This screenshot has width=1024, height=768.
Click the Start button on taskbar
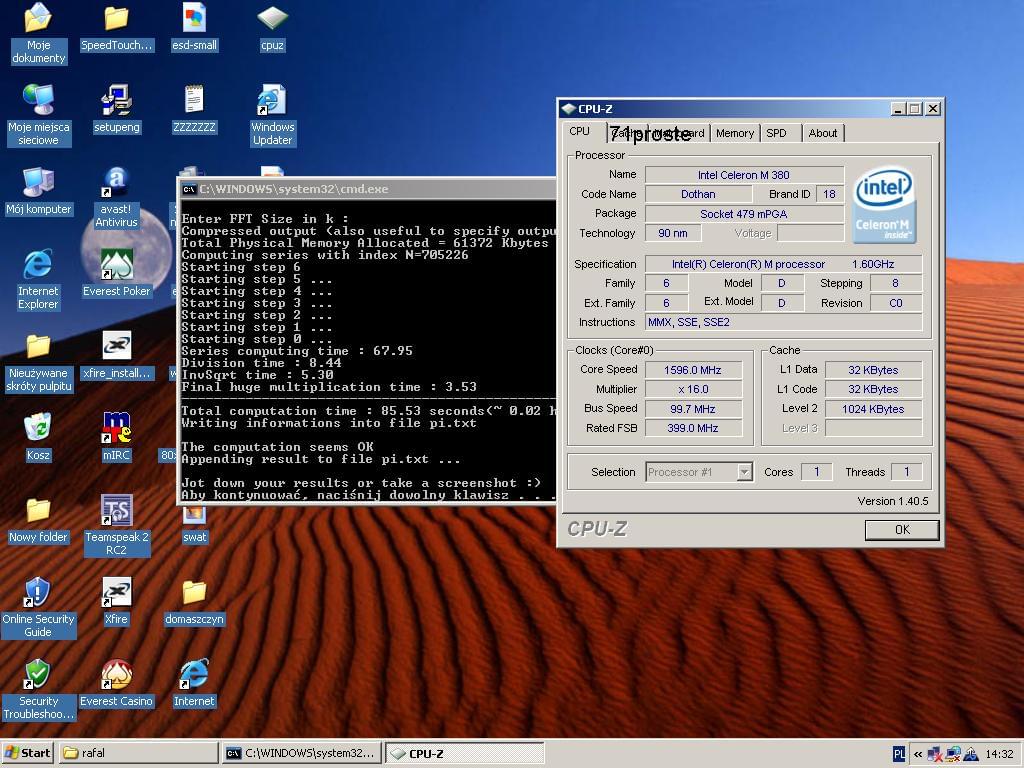pyautogui.click(x=27, y=753)
